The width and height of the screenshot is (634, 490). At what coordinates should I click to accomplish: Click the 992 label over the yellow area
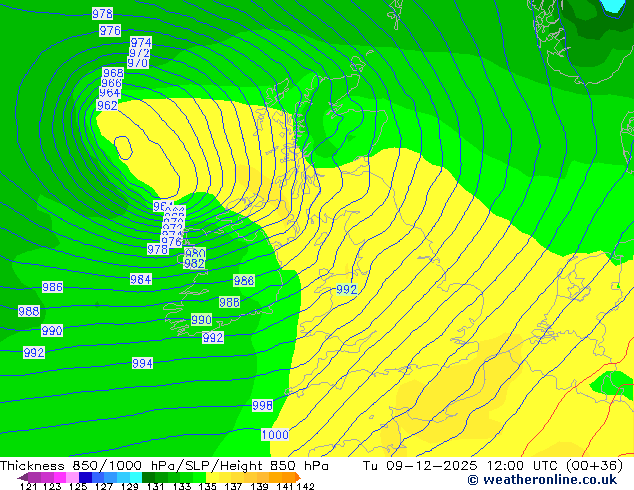pos(347,289)
